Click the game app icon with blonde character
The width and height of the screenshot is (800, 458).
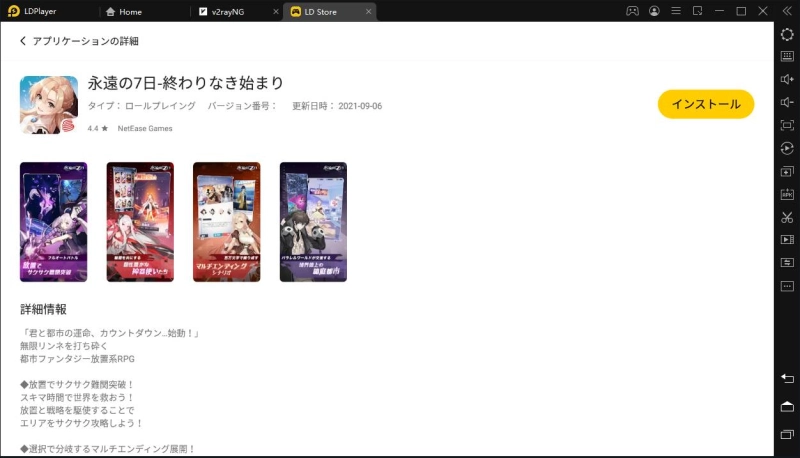point(49,105)
